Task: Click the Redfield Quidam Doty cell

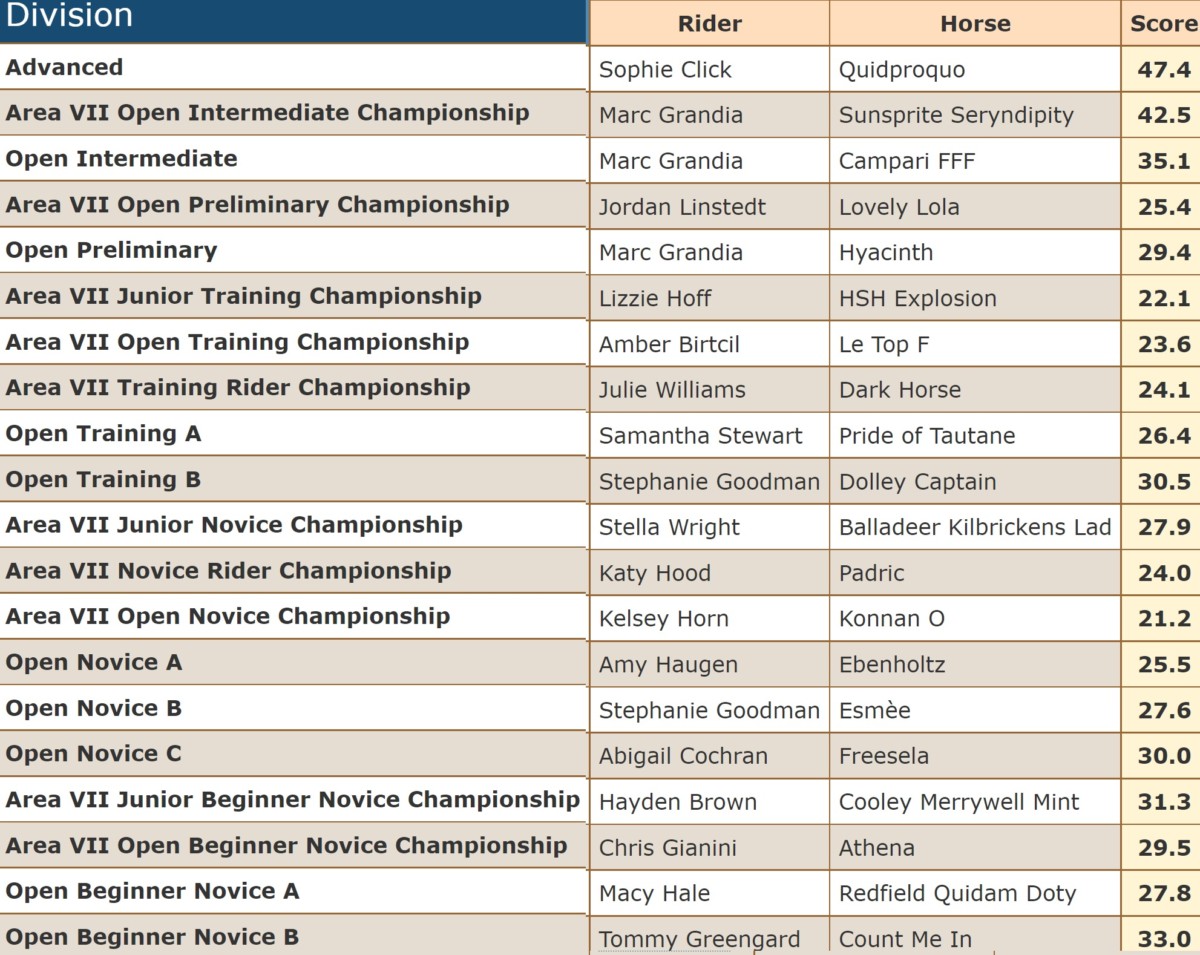Action: tap(975, 893)
